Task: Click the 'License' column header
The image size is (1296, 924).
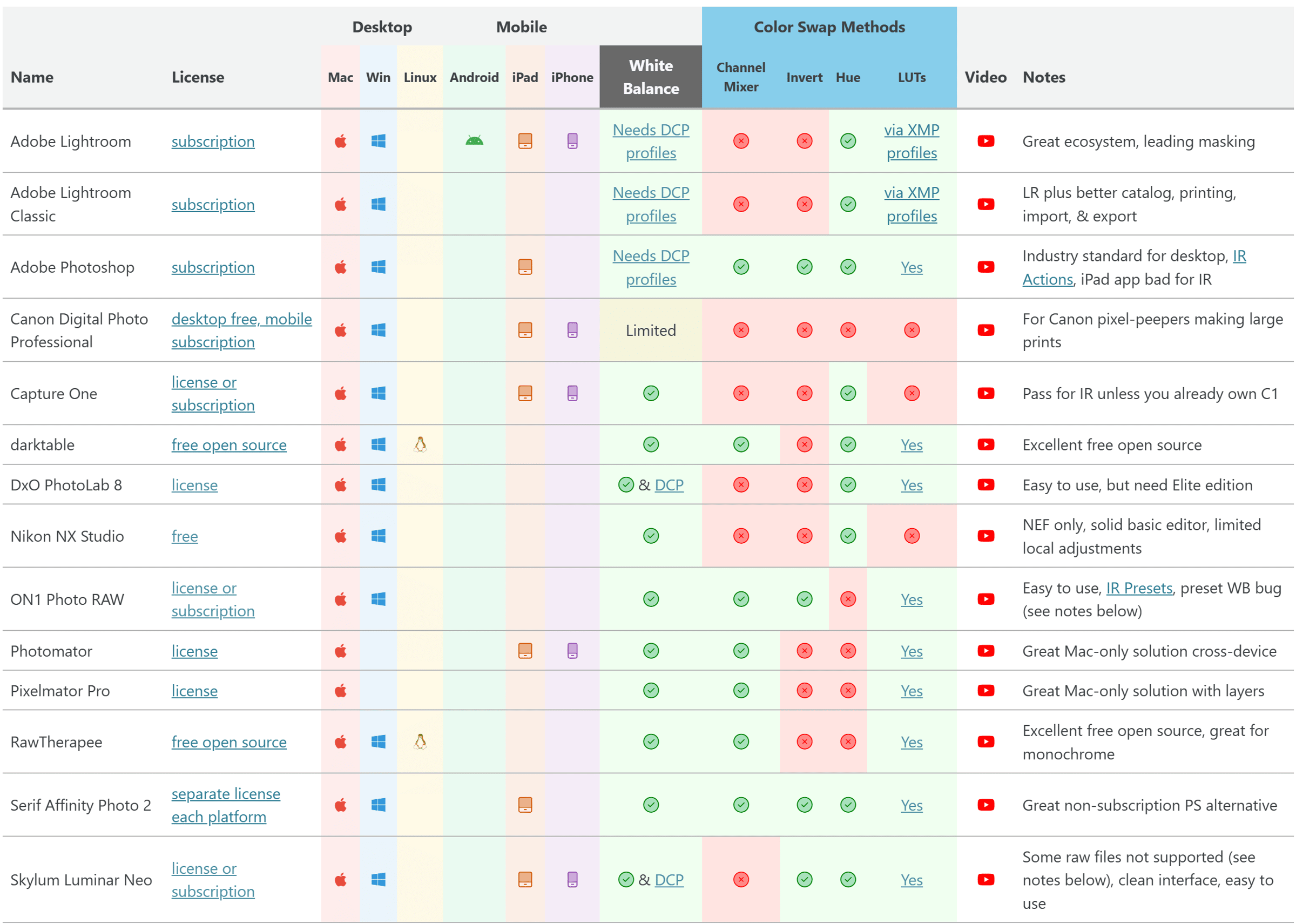Action: [198, 77]
